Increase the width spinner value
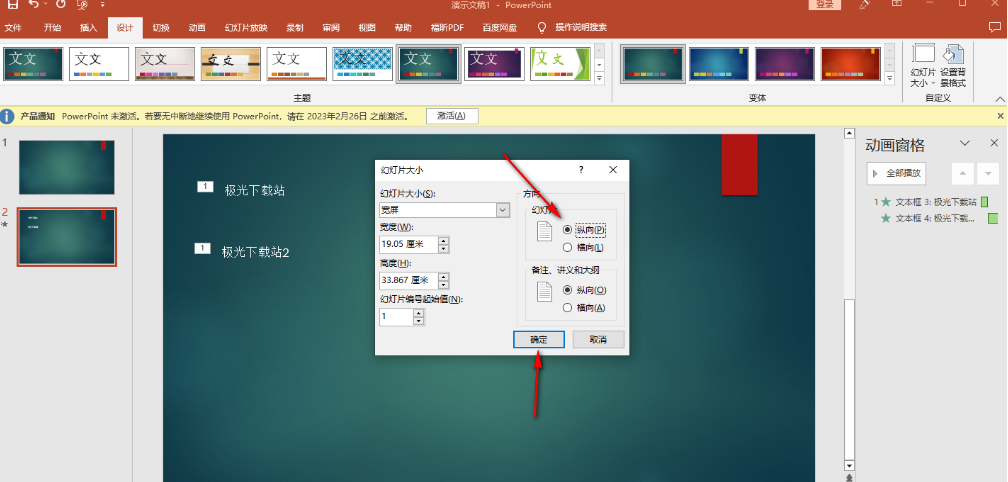Screen dimensions: 1008x482 coord(444,241)
